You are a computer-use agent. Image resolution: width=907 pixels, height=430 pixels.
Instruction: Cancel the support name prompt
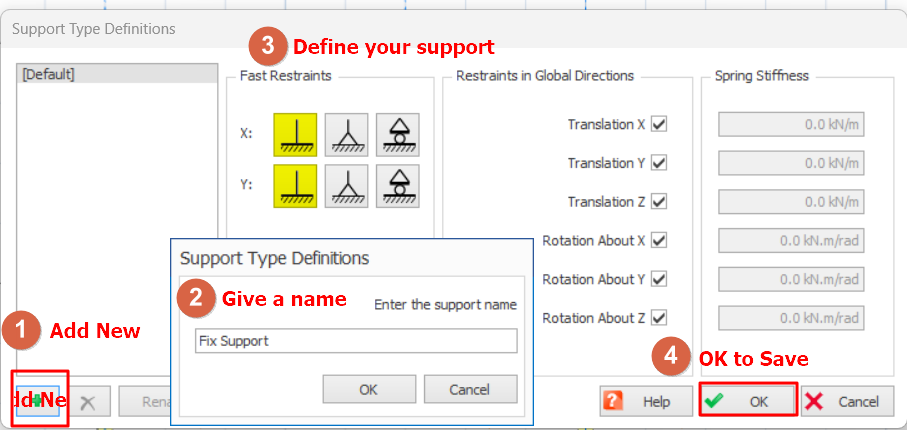coord(470,388)
